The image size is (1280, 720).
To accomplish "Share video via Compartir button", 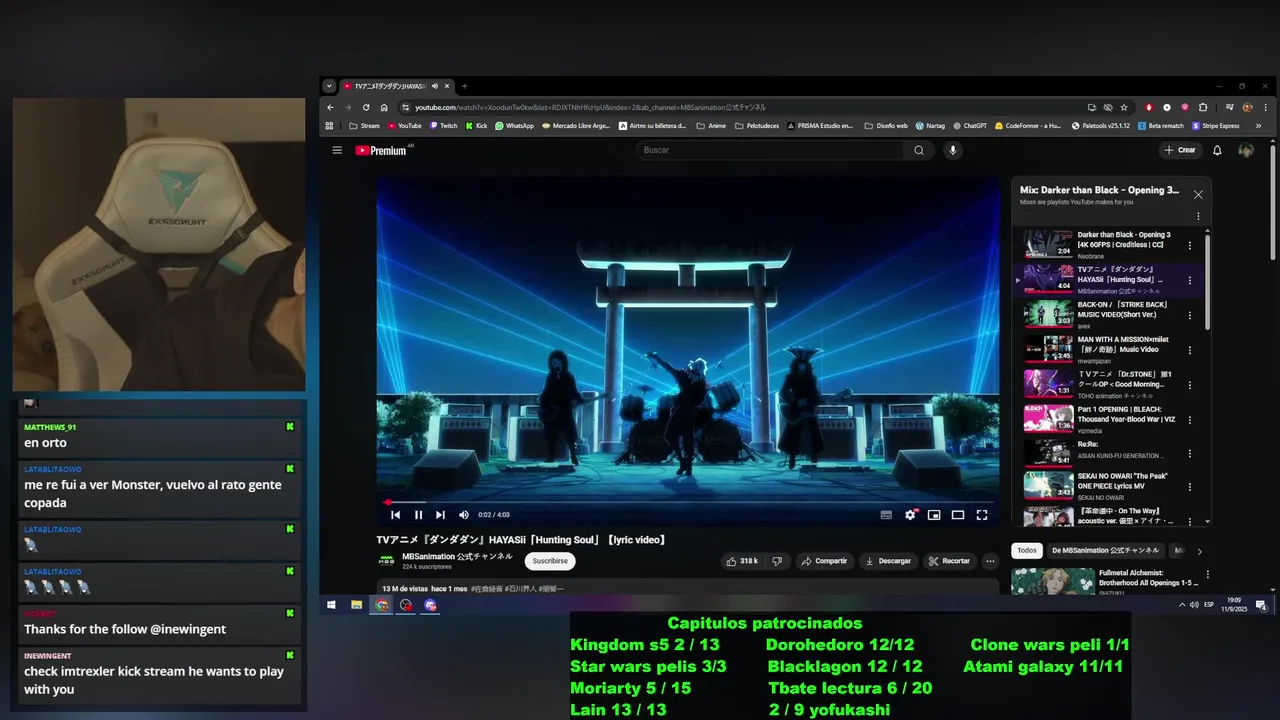I will click(825, 561).
